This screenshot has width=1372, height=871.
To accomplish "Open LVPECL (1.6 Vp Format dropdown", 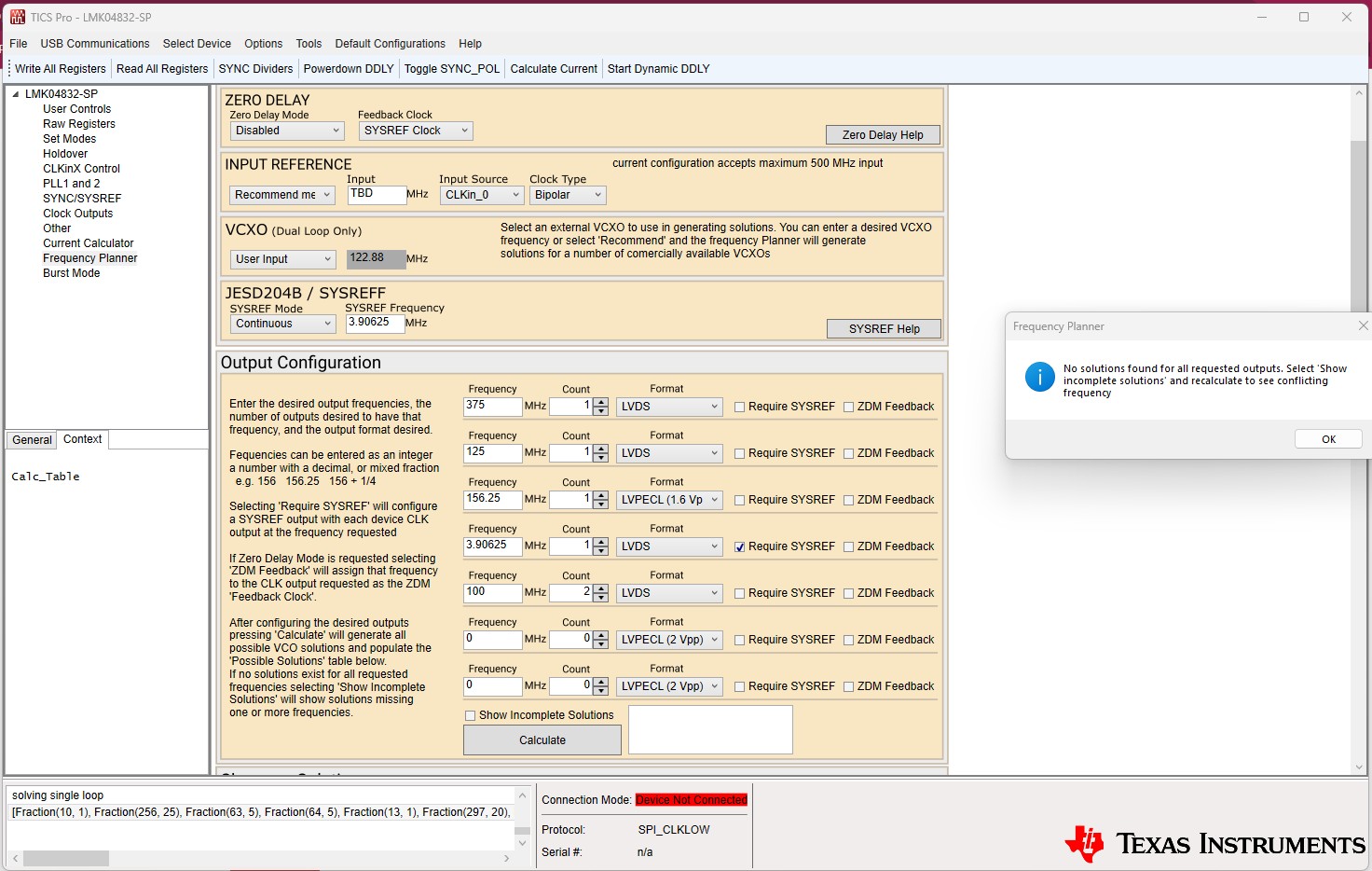I will (x=669, y=500).
